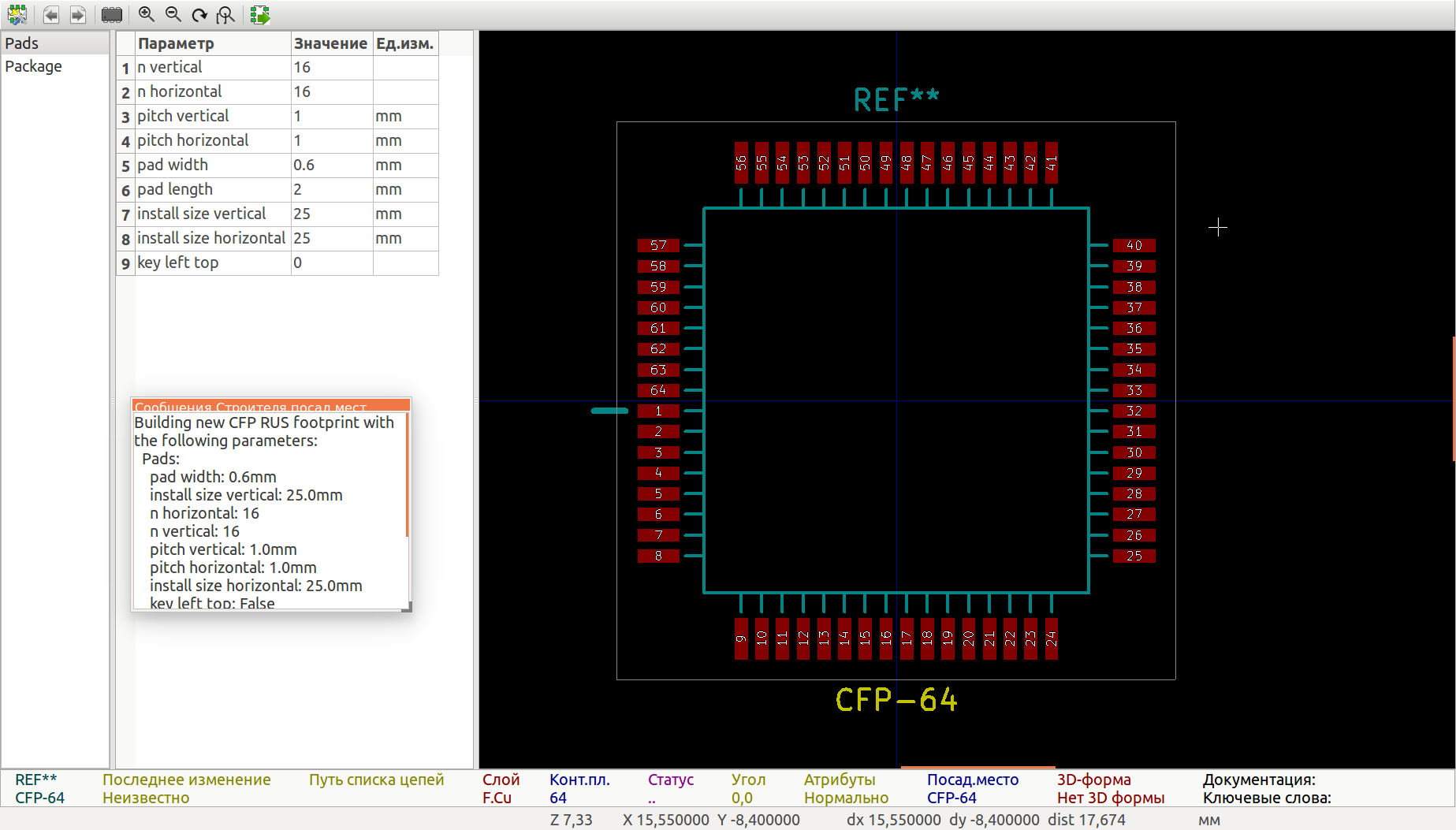Select row header number 3

point(125,117)
